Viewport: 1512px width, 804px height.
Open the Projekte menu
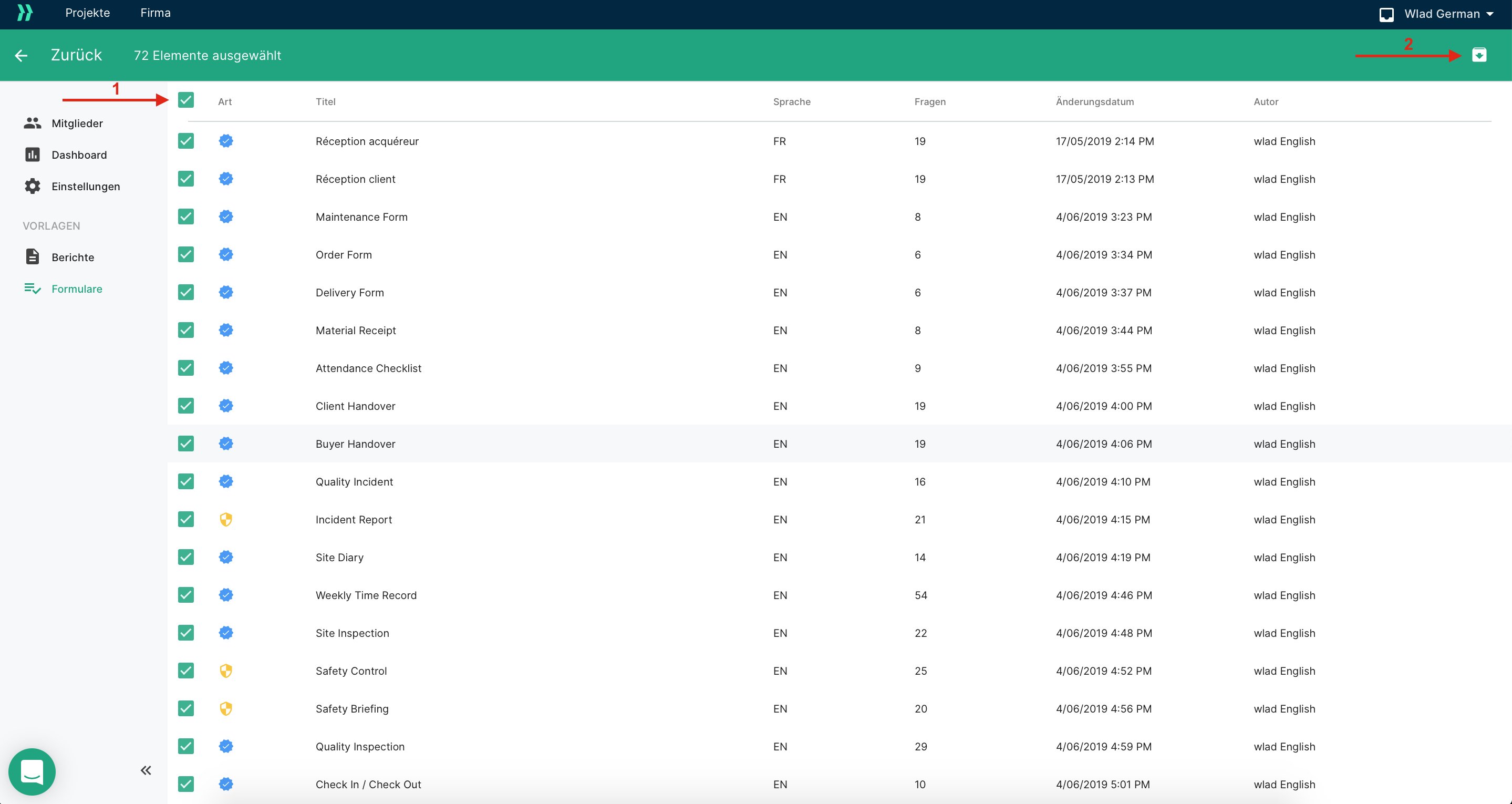pyautogui.click(x=87, y=13)
